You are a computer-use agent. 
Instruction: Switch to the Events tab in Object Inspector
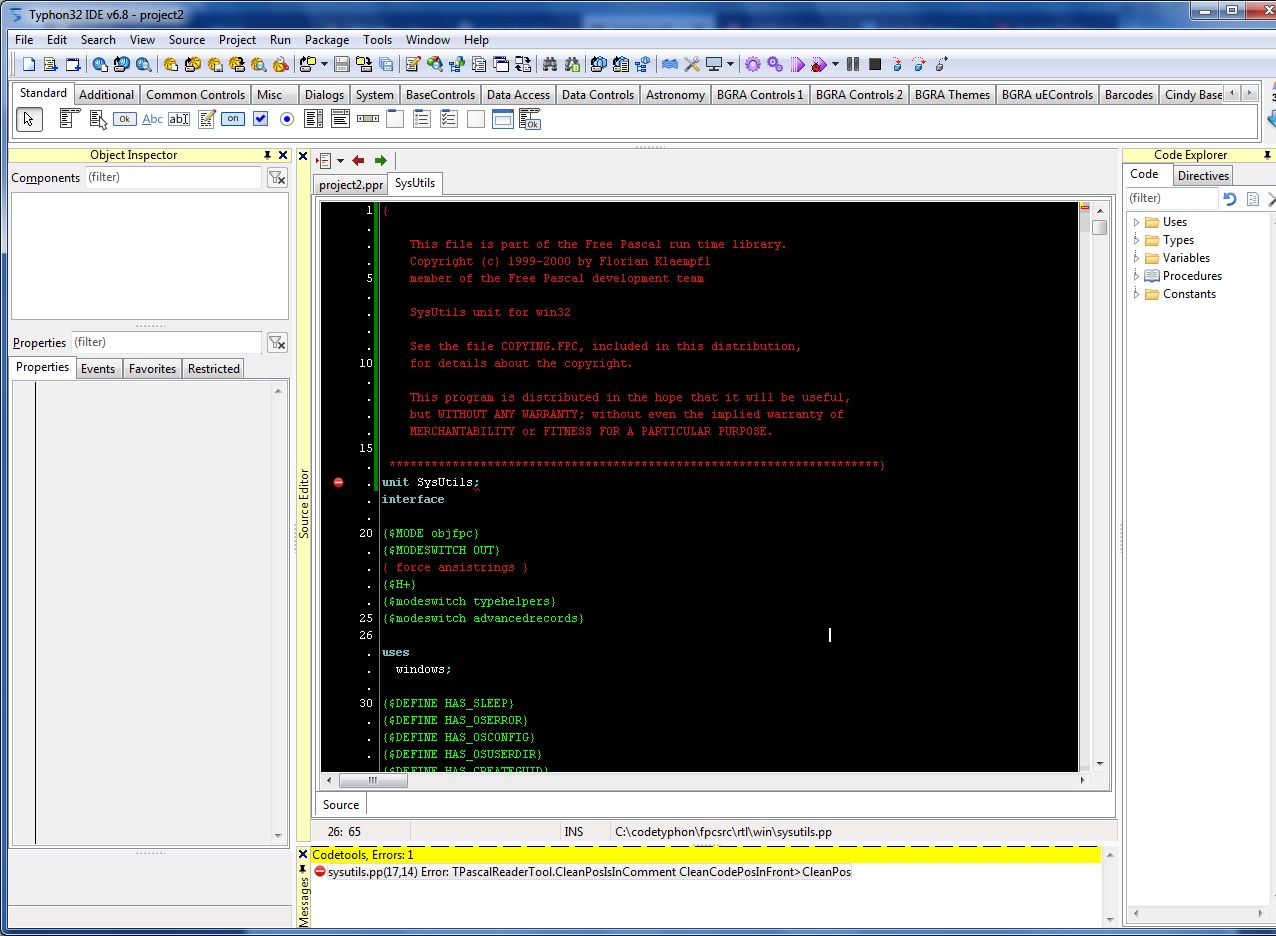click(x=98, y=369)
